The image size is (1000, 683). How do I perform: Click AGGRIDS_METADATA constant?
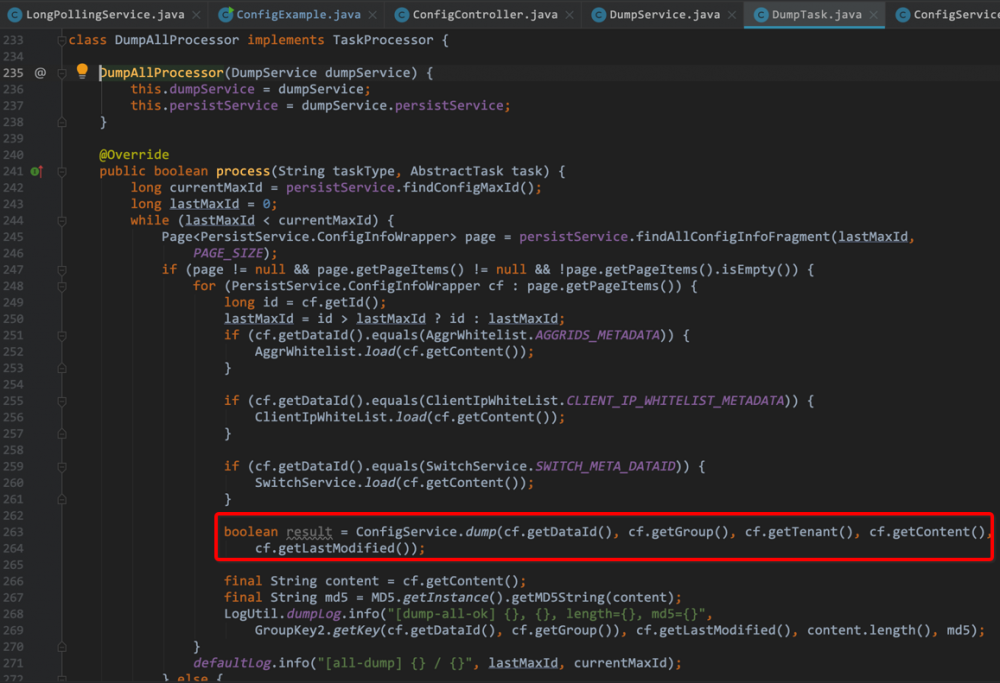(598, 335)
